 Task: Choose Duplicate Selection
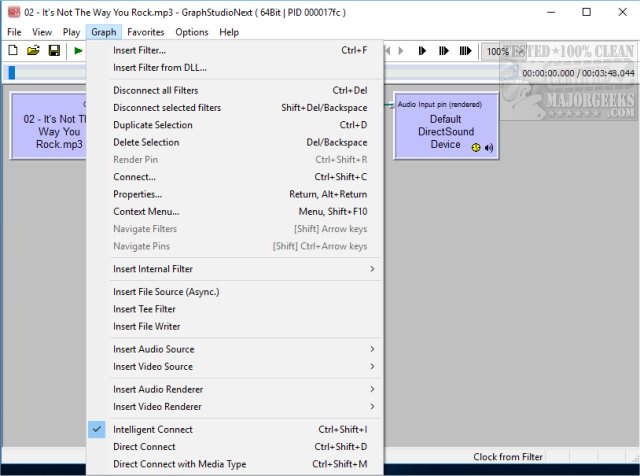tap(235, 125)
